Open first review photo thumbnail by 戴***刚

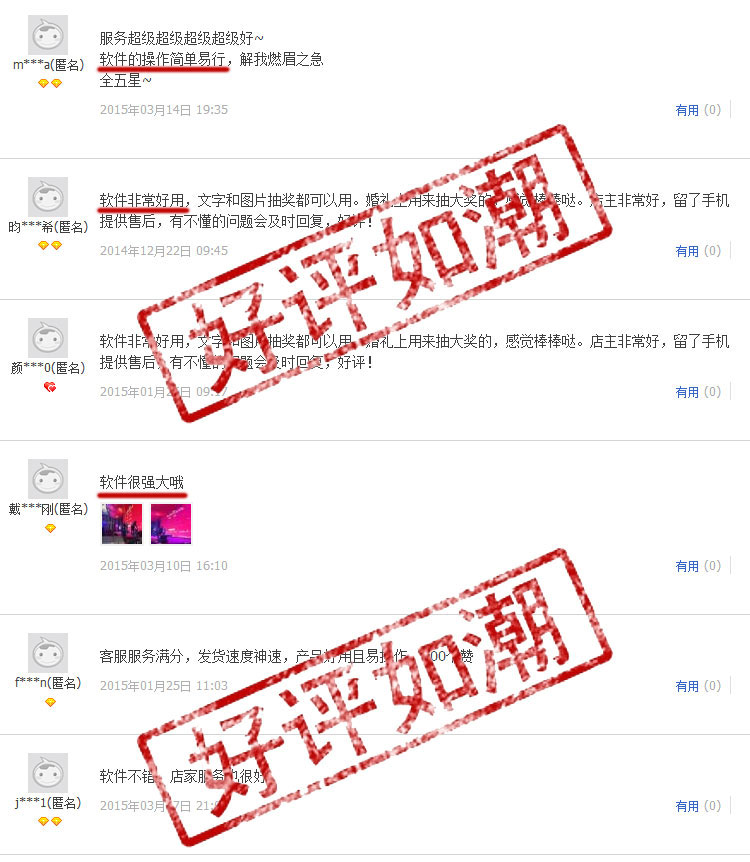[122, 524]
